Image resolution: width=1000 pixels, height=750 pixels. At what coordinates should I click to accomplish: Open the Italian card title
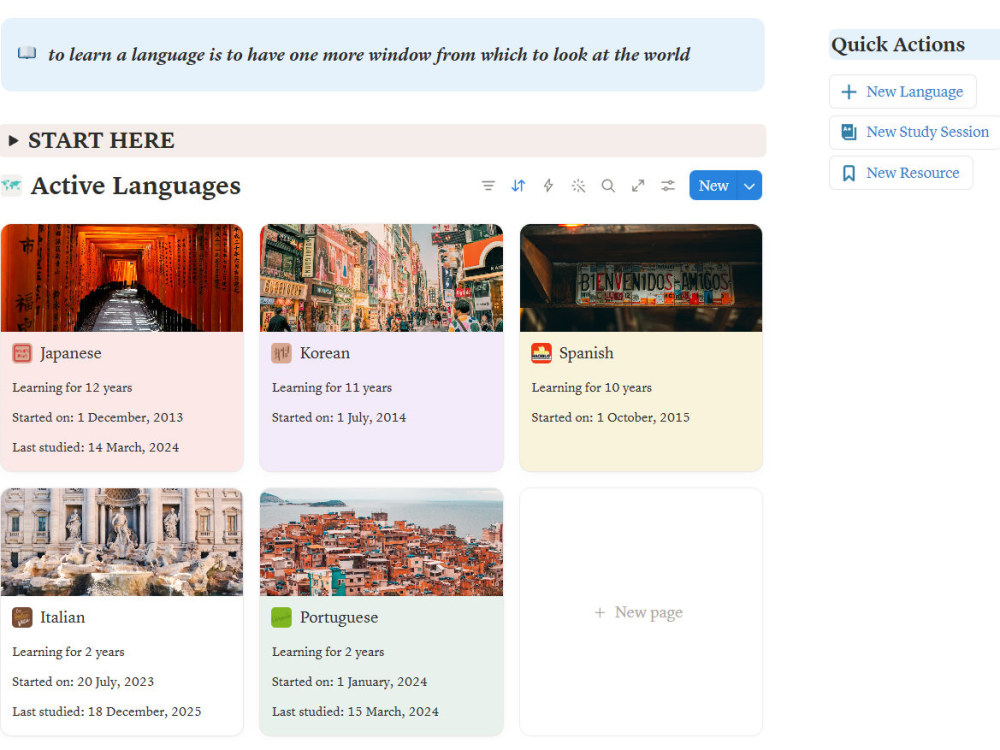[62, 617]
